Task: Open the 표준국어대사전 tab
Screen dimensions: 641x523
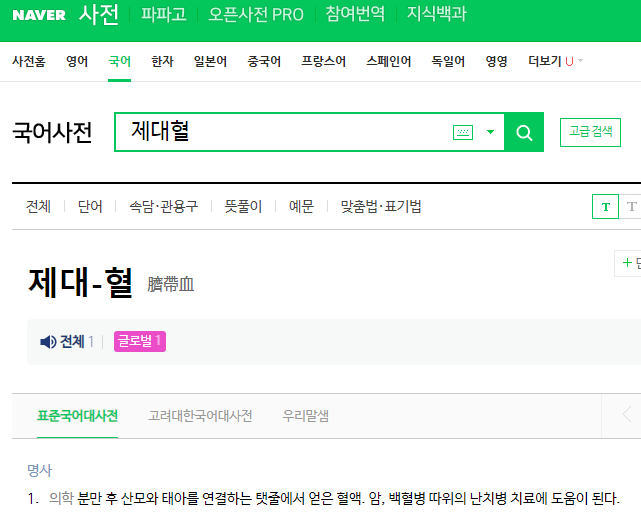Action: click(77, 416)
